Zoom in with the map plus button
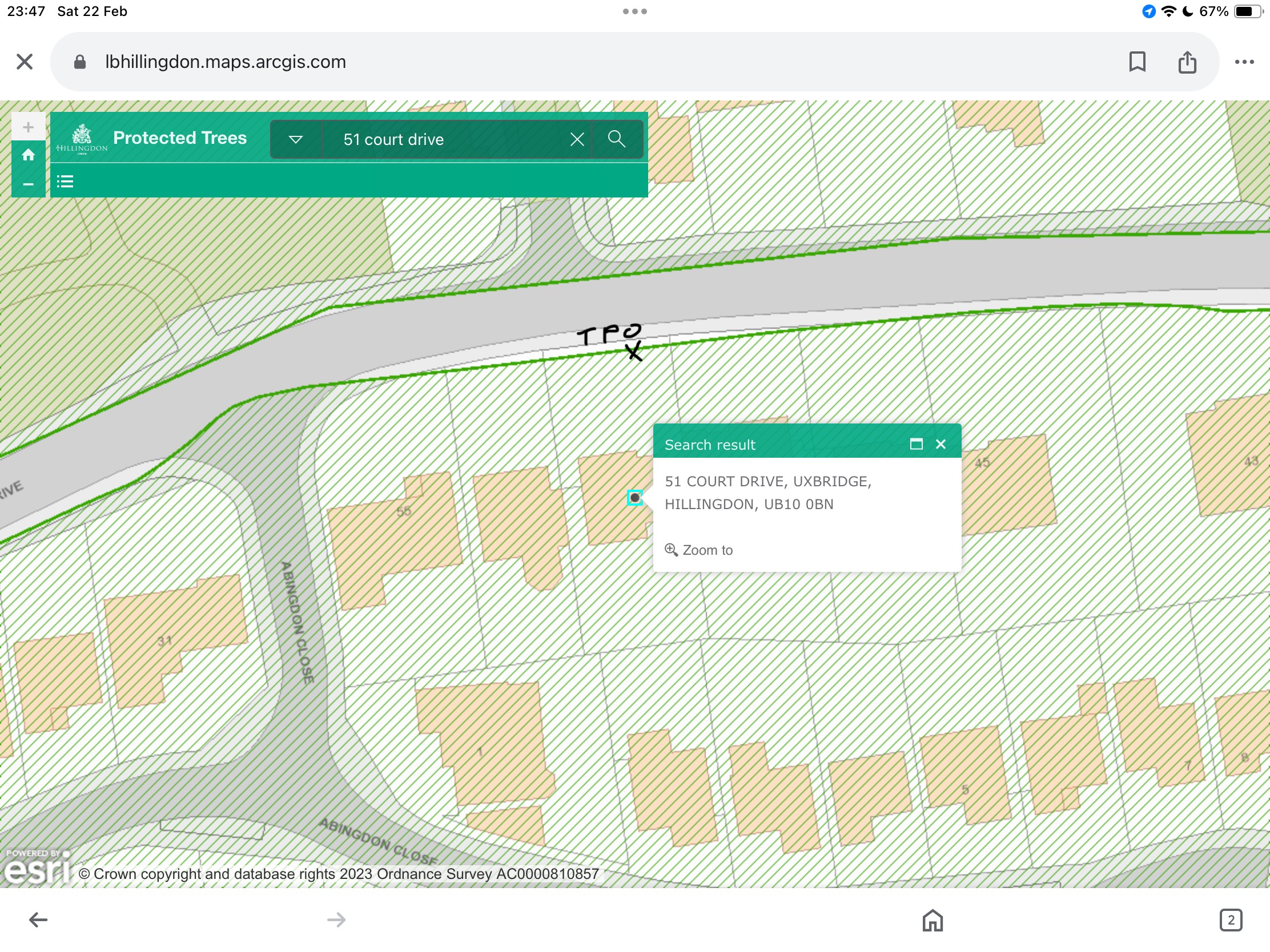Viewport: 1270px width, 952px height. [28, 127]
